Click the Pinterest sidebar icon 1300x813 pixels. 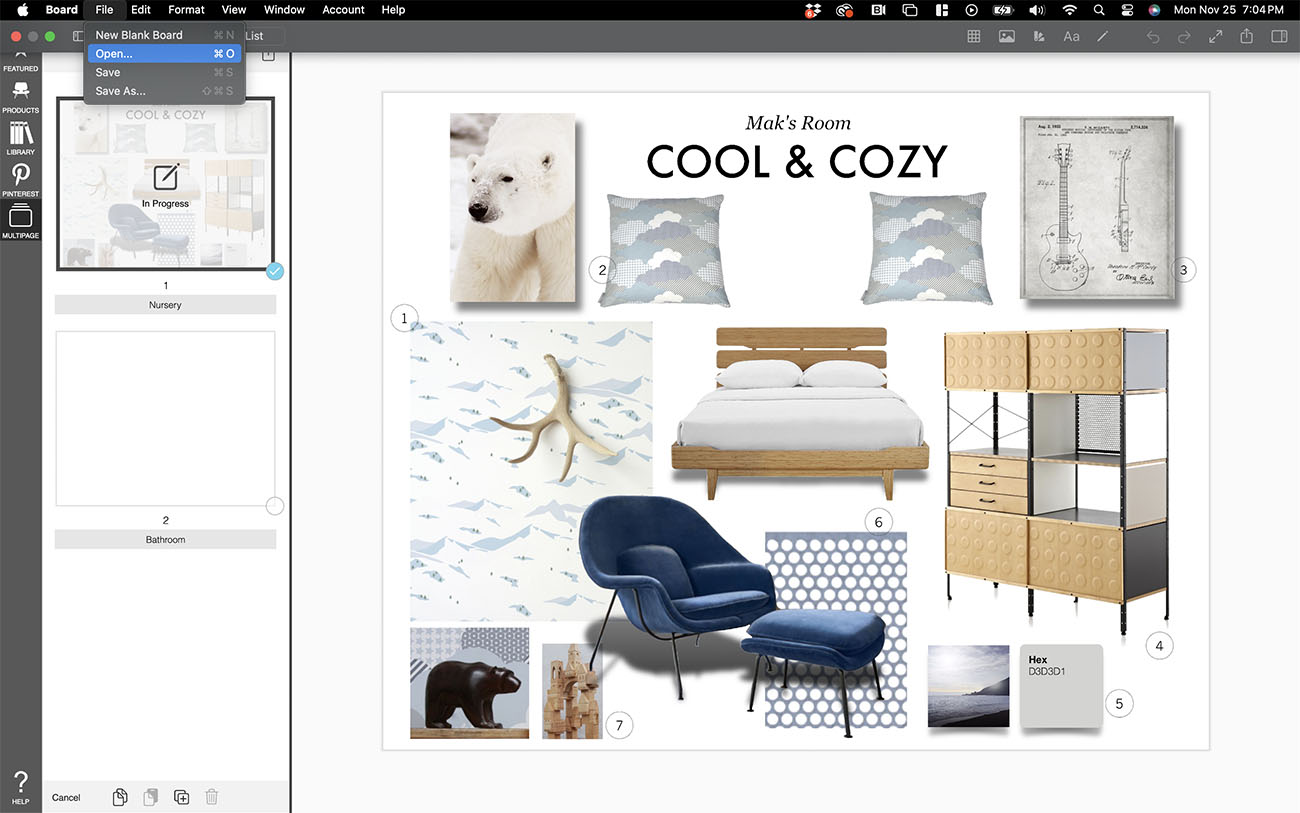(x=20, y=179)
